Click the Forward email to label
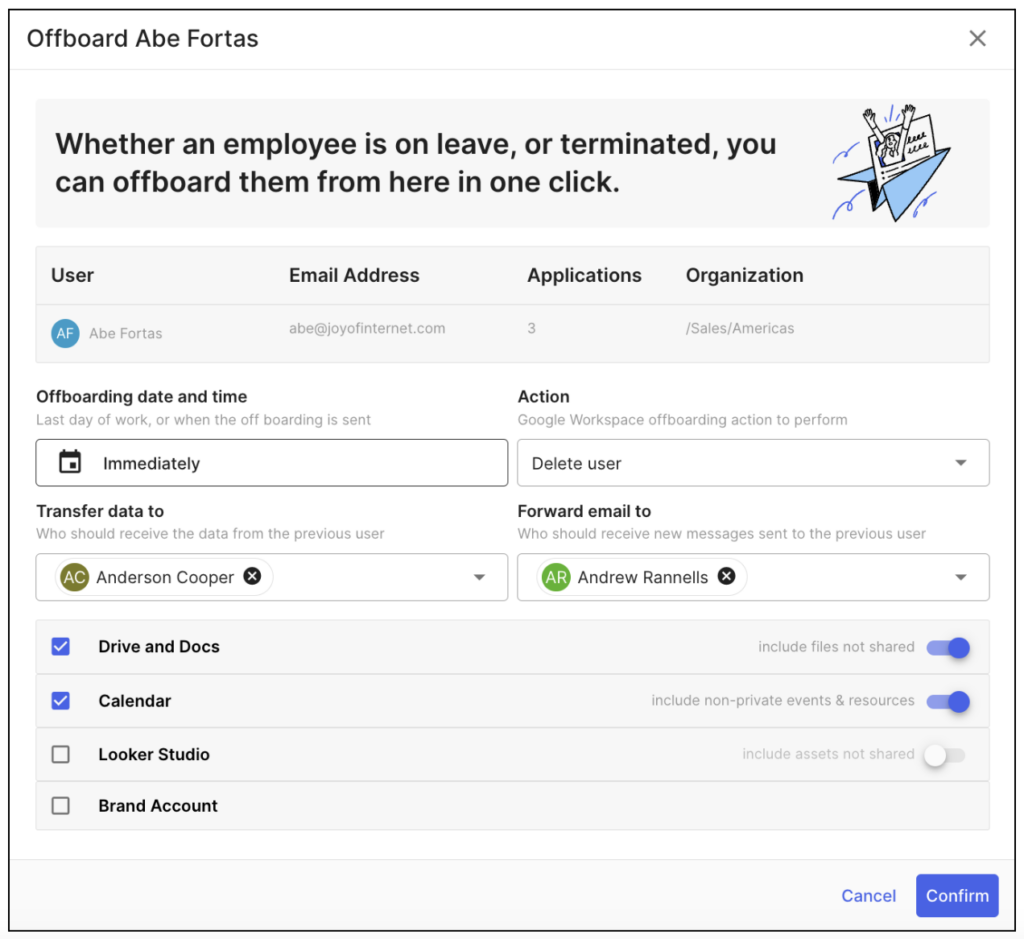This screenshot has height=939, width=1024. [x=584, y=511]
